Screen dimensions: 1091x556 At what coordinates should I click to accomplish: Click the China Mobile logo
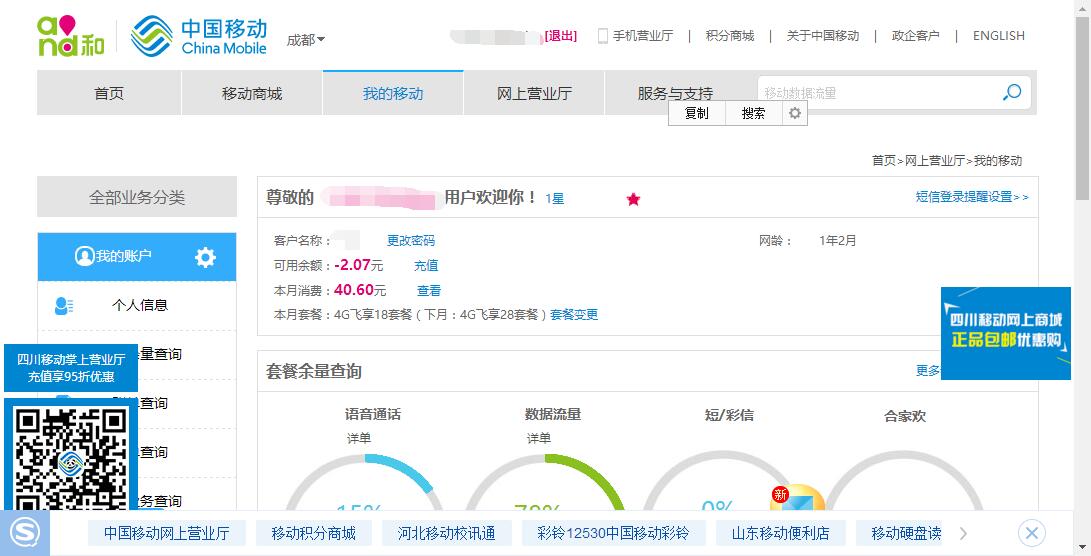point(199,37)
